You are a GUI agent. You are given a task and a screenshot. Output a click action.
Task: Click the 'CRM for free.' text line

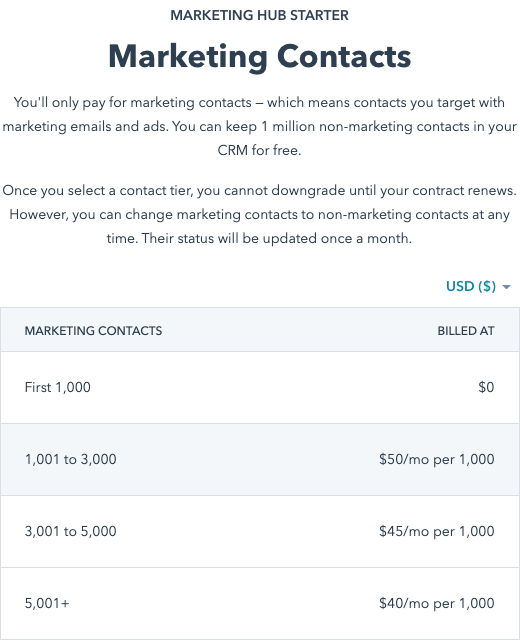(260, 150)
